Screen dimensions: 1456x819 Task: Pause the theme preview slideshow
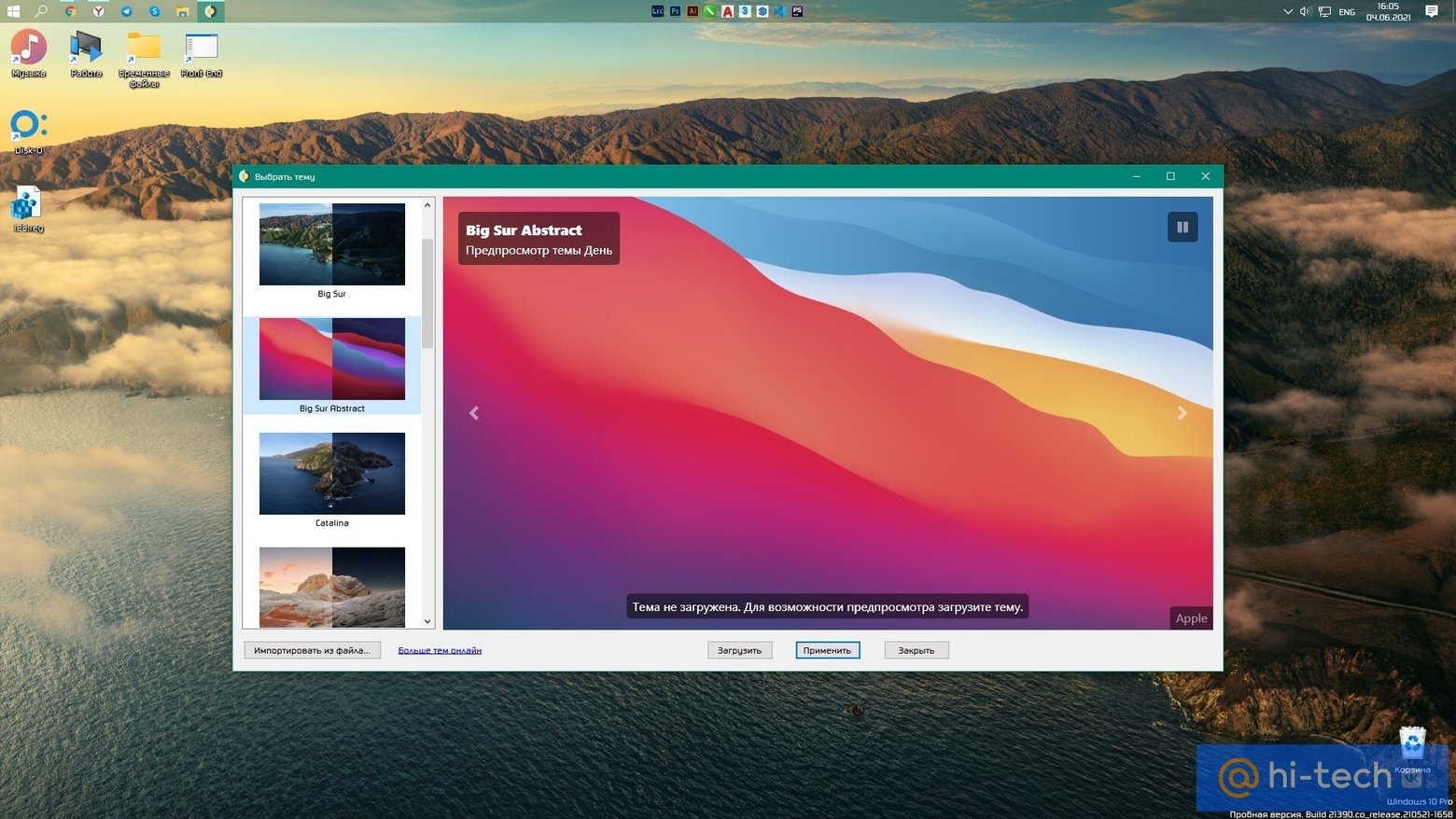(1183, 227)
